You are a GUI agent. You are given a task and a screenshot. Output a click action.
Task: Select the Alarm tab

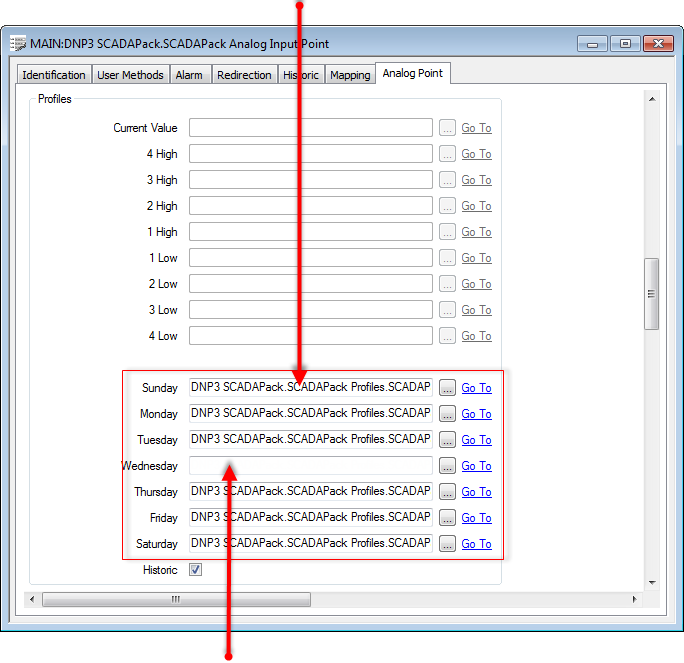pyautogui.click(x=189, y=75)
